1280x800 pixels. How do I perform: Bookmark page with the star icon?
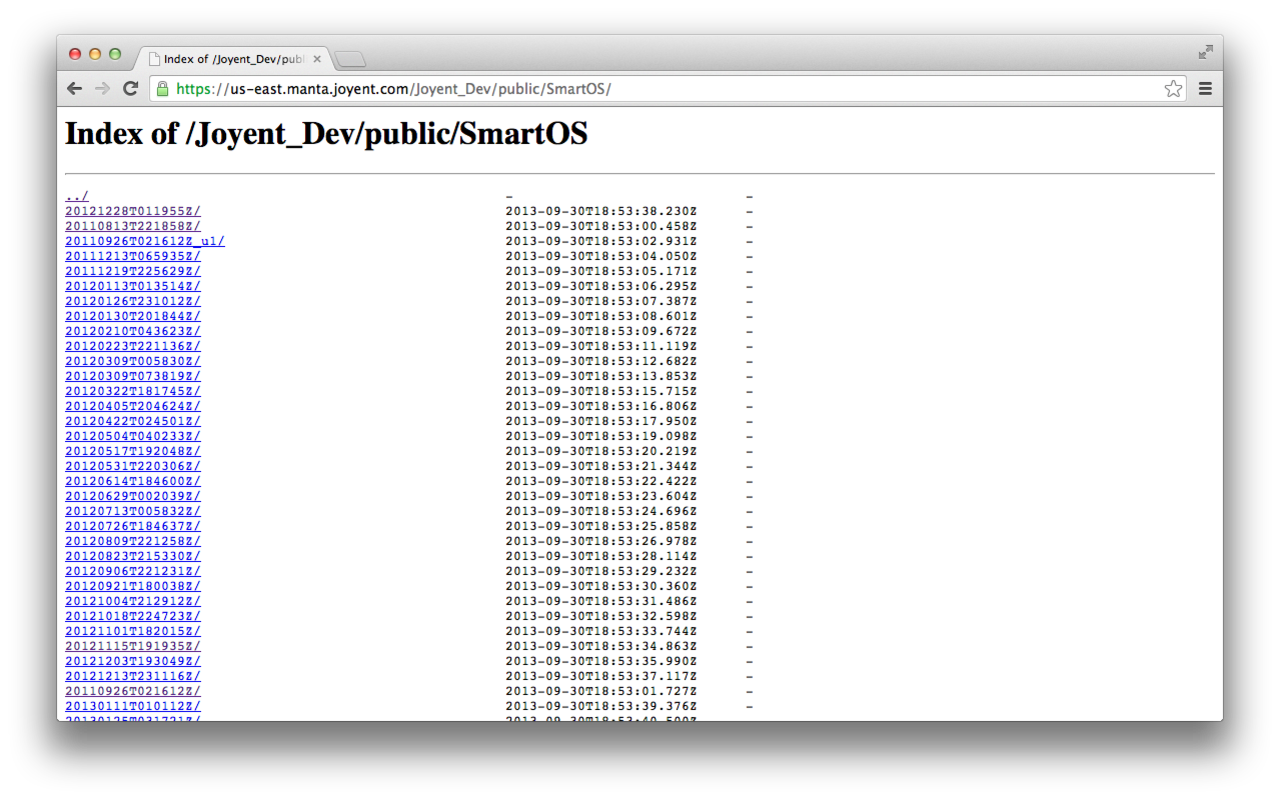tap(1173, 89)
